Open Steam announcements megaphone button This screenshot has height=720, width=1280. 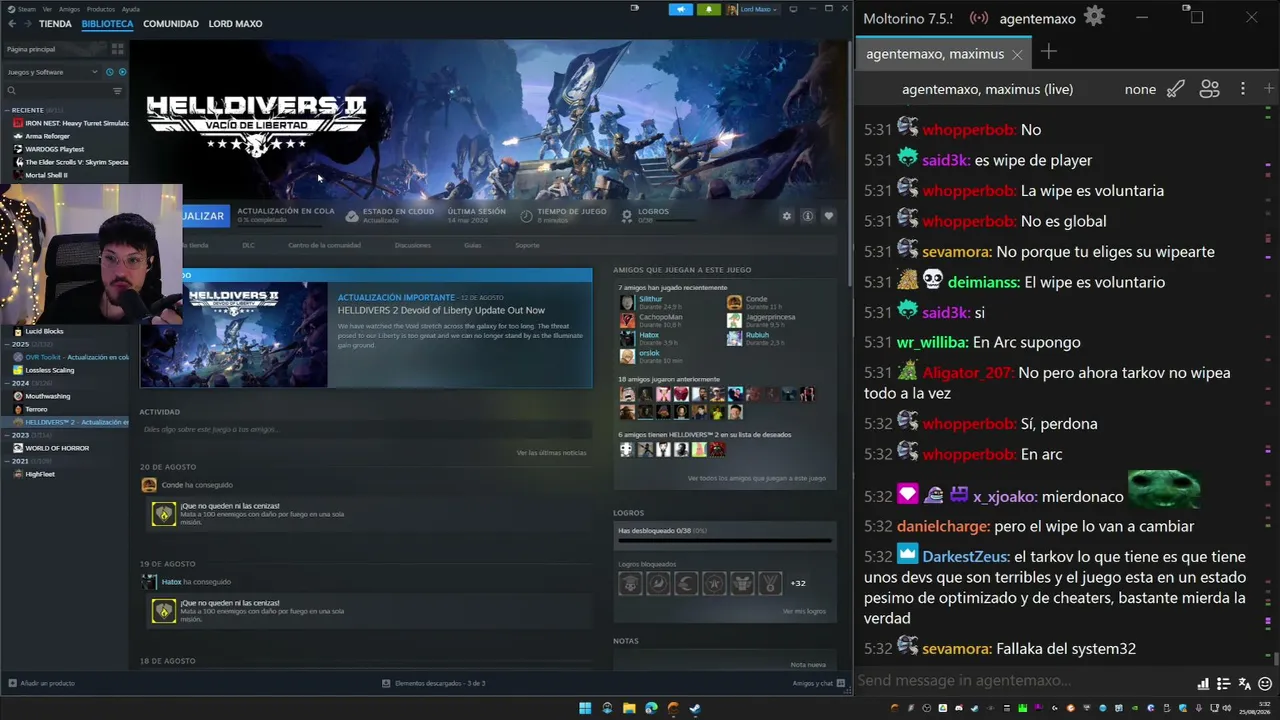pos(681,9)
